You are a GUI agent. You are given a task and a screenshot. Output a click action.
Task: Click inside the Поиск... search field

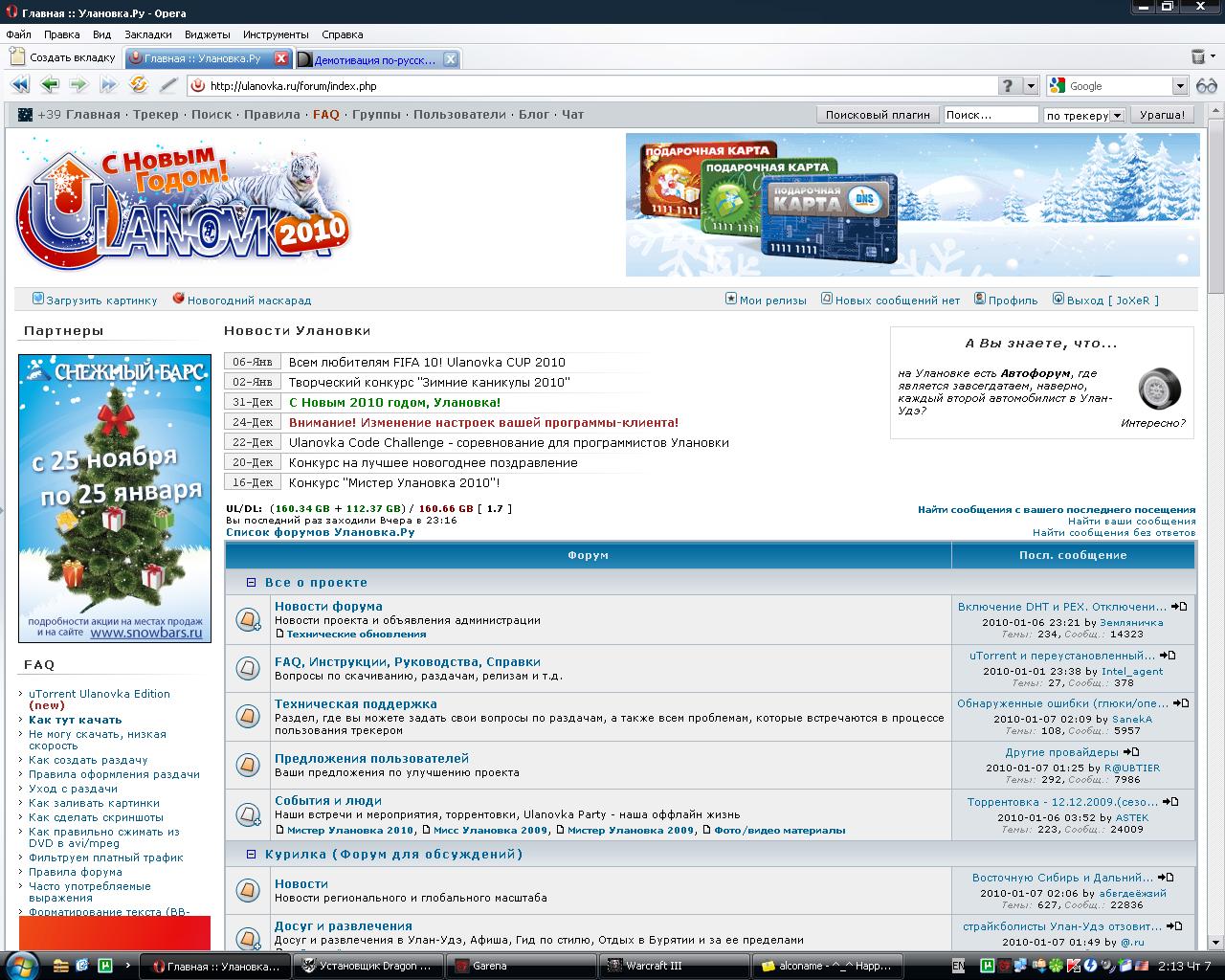pos(991,115)
